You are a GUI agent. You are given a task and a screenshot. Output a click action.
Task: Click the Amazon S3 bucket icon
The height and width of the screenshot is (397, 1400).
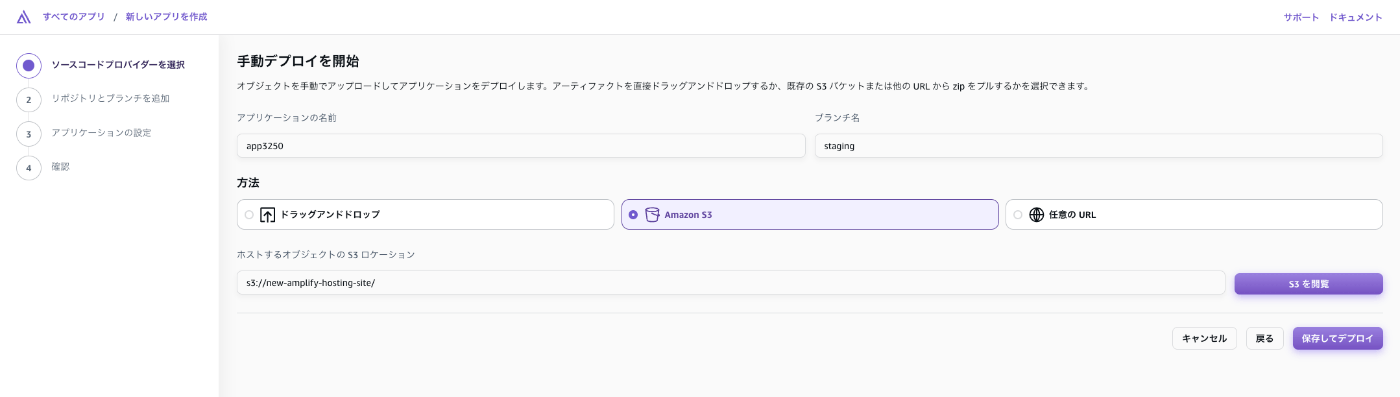(652, 215)
